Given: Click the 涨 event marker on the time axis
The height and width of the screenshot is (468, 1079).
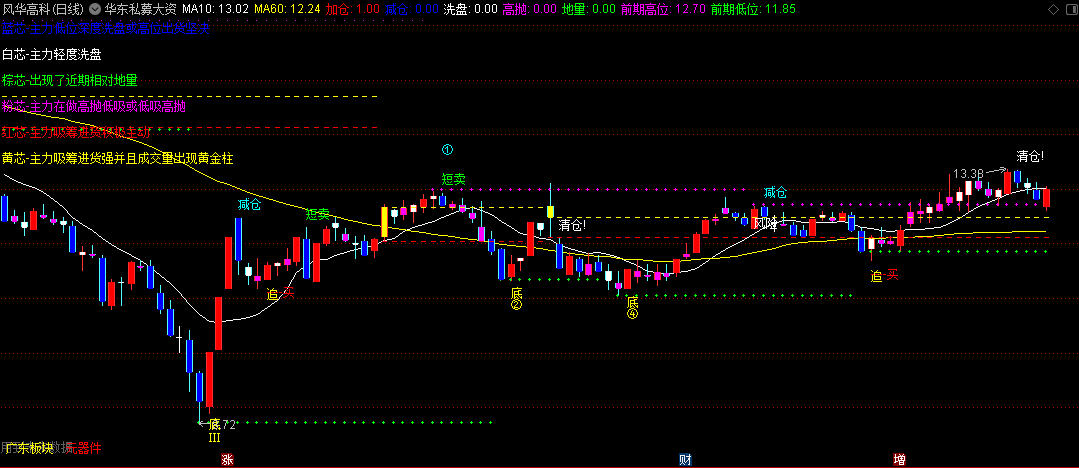Looking at the screenshot, I should click(227, 460).
